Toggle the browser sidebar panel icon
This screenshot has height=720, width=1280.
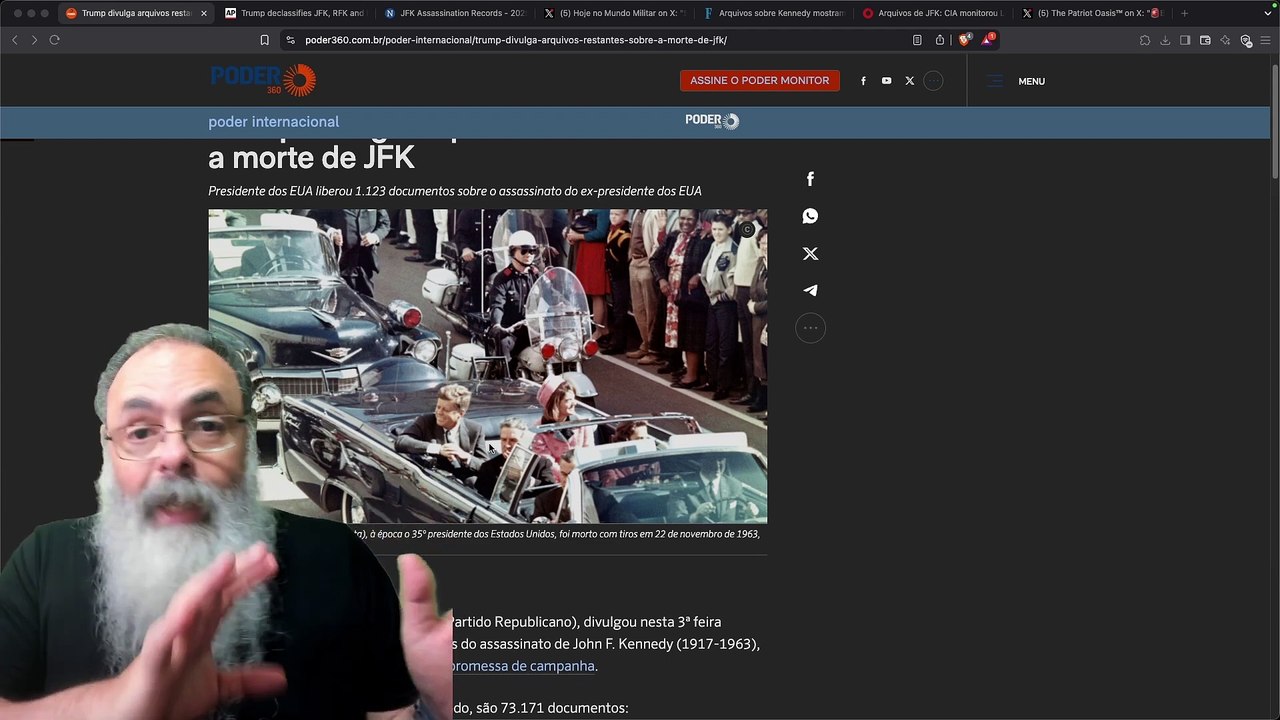pyautogui.click(x=1185, y=40)
